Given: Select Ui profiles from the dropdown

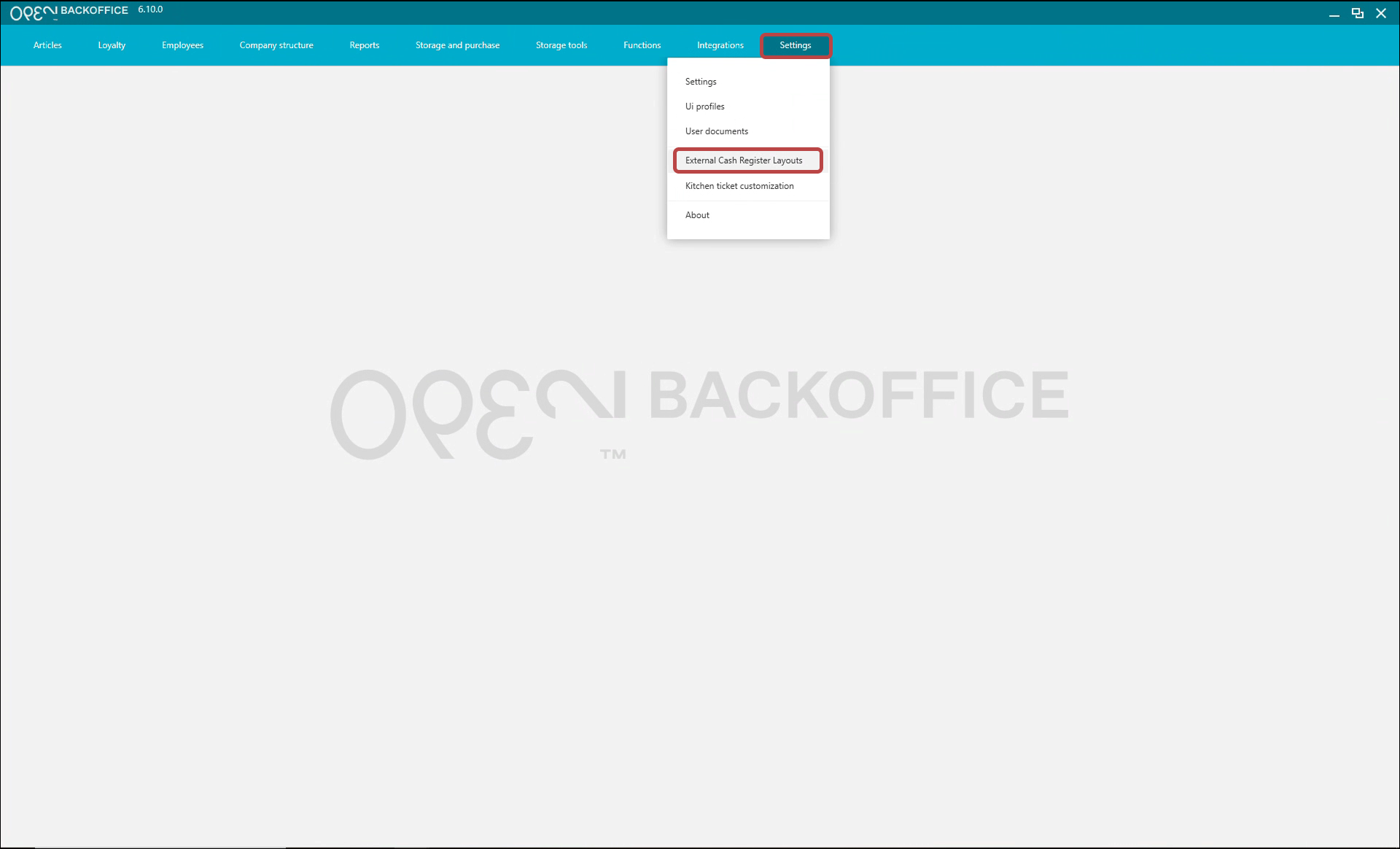Looking at the screenshot, I should pyautogui.click(x=748, y=106).
